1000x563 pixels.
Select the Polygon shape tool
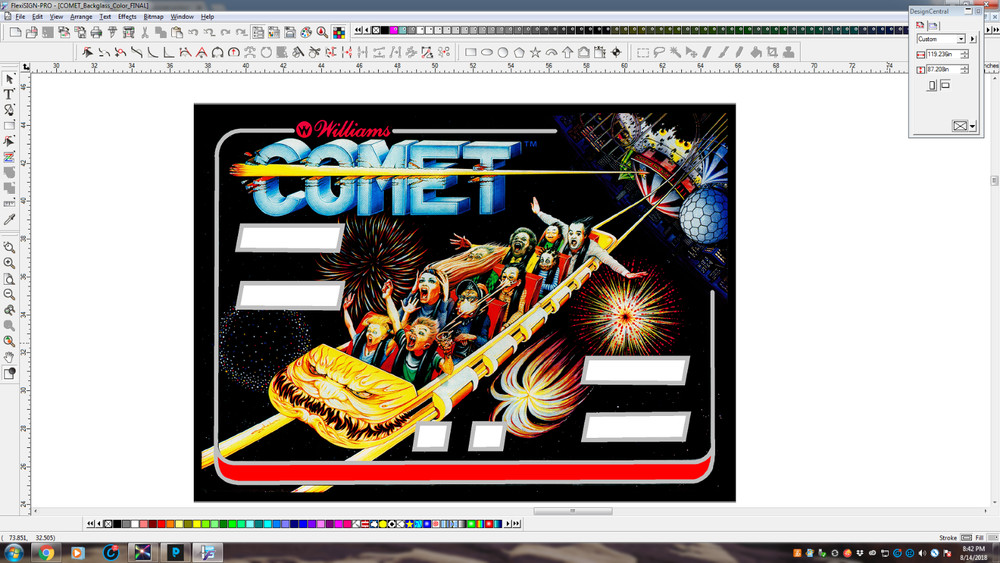(x=519, y=52)
